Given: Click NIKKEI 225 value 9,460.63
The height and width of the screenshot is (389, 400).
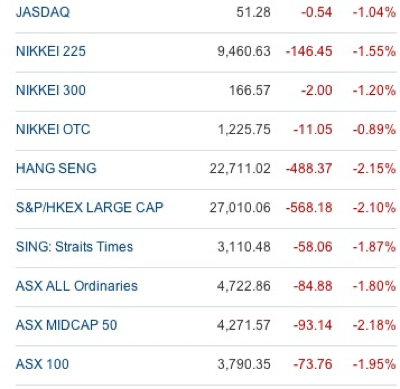Looking at the screenshot, I should point(244,51).
